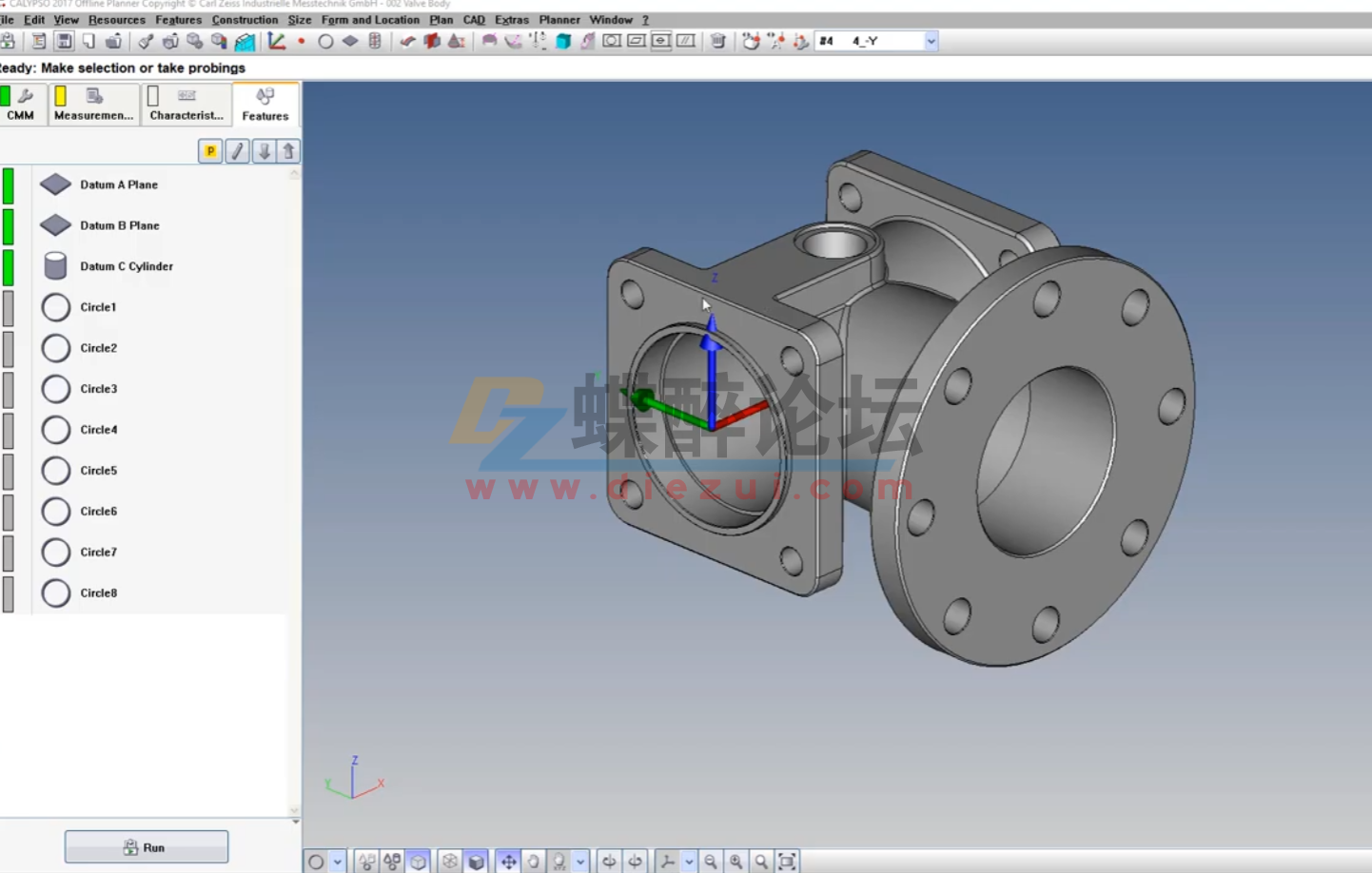Viewport: 1372px width, 873px height.
Task: Click the save icon in the toolbar
Action: (63, 41)
